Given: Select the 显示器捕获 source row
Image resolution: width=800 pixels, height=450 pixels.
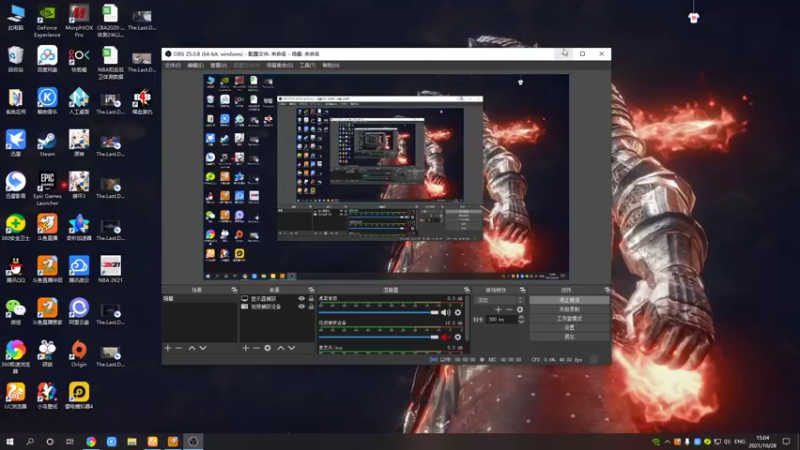Looking at the screenshot, I should (278, 298).
